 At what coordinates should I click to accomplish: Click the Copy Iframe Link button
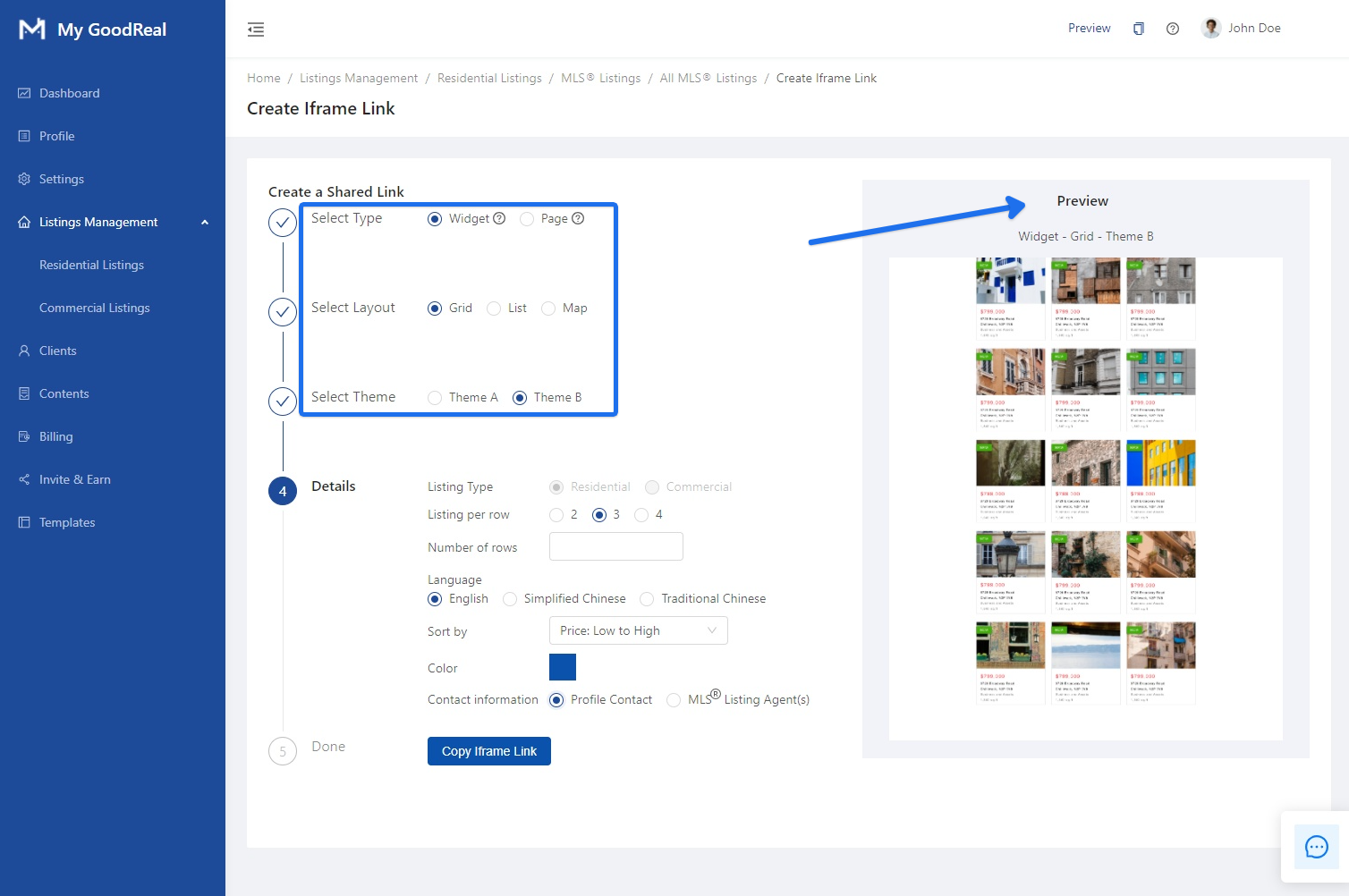[488, 751]
